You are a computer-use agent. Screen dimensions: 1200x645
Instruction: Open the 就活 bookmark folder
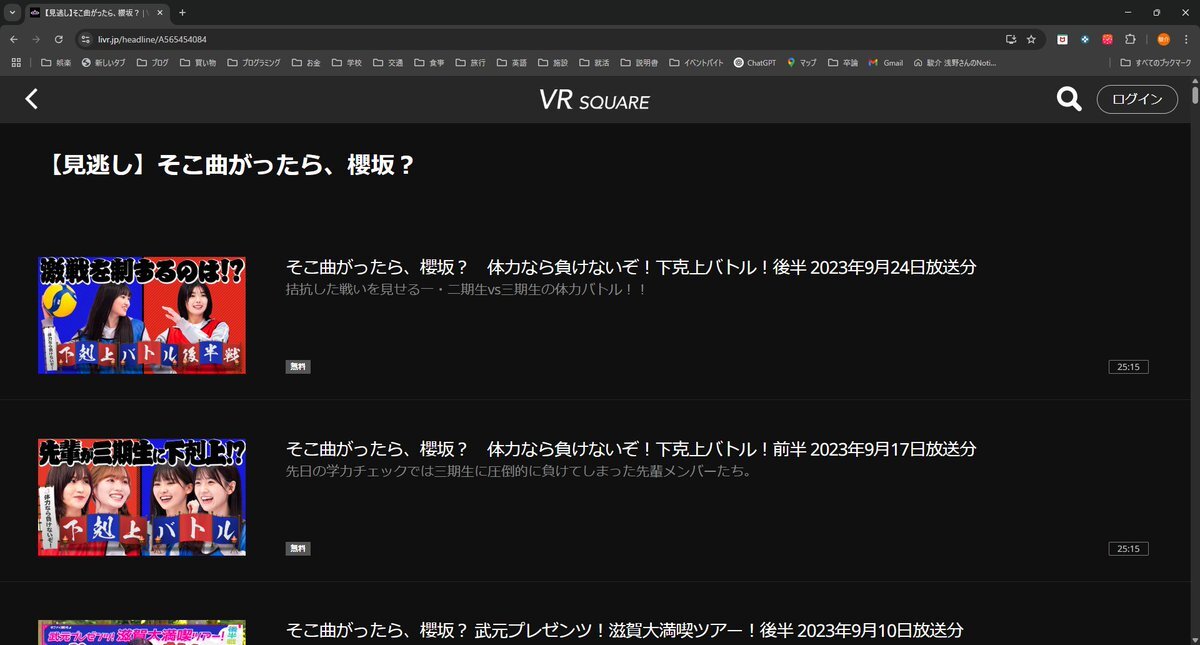click(x=593, y=62)
